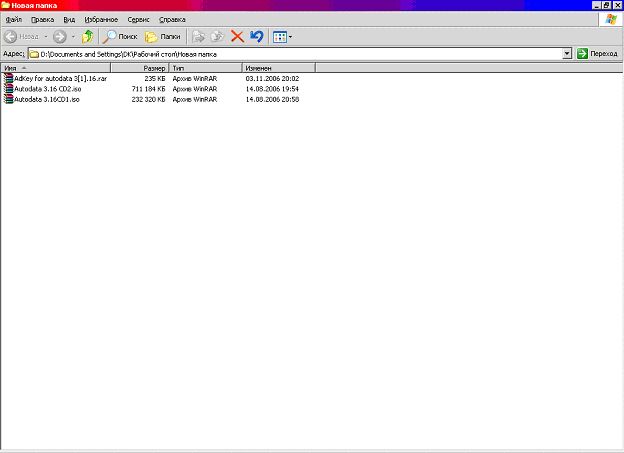Open the Справка menu
The image size is (624, 453).
coord(172,20)
